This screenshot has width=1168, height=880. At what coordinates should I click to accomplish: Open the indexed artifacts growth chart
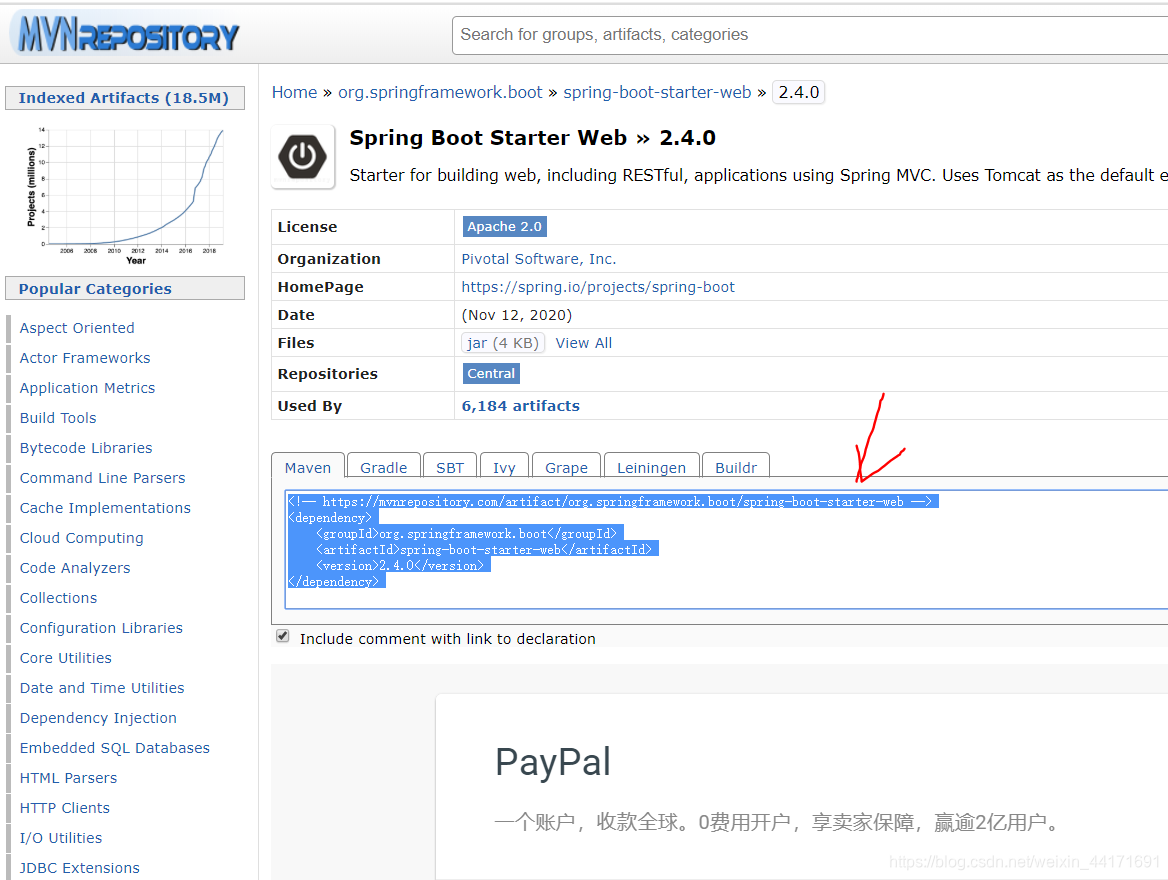(x=125, y=195)
